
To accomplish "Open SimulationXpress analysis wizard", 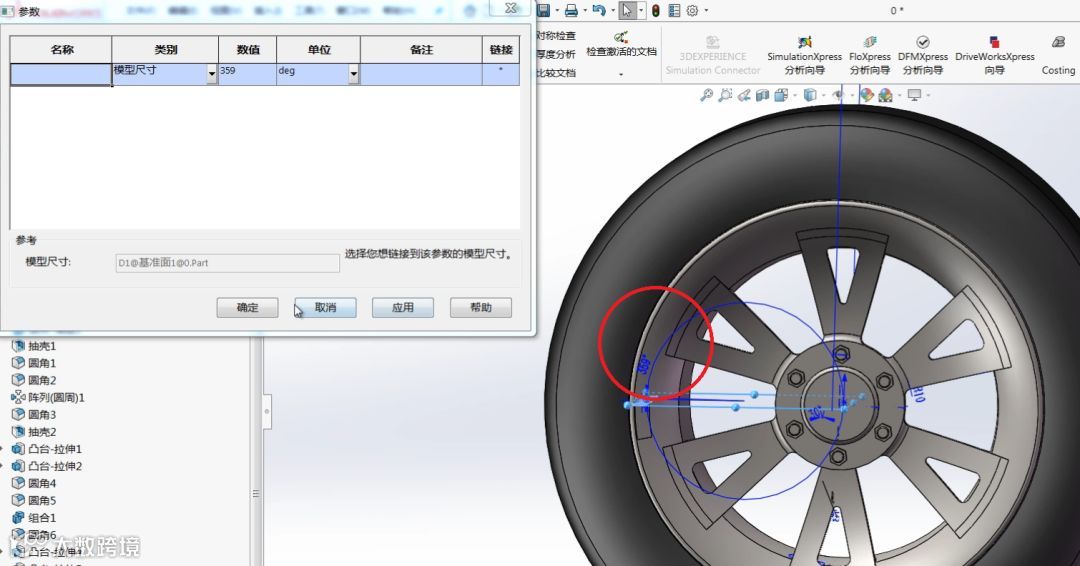I will tap(804, 55).
